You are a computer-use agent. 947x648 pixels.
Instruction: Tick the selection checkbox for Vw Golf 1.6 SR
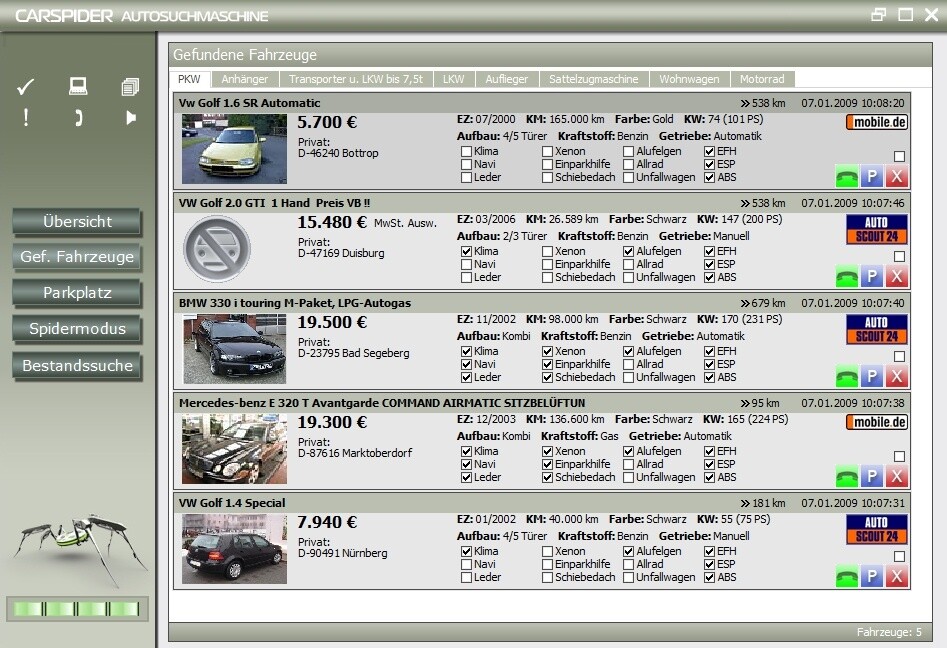tap(899, 156)
